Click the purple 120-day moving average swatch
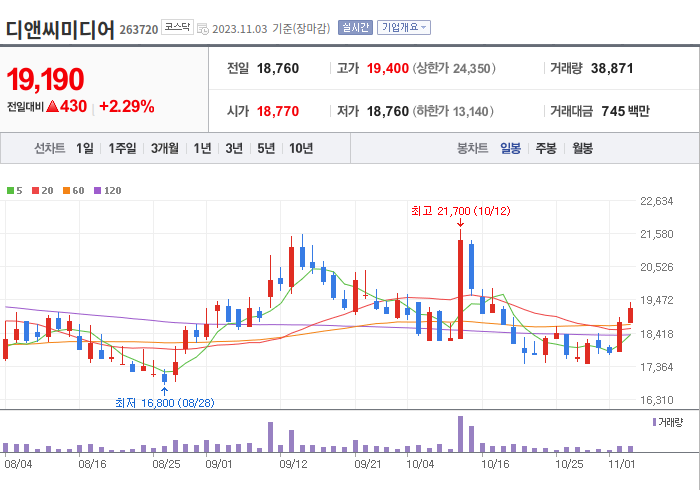 [97, 191]
